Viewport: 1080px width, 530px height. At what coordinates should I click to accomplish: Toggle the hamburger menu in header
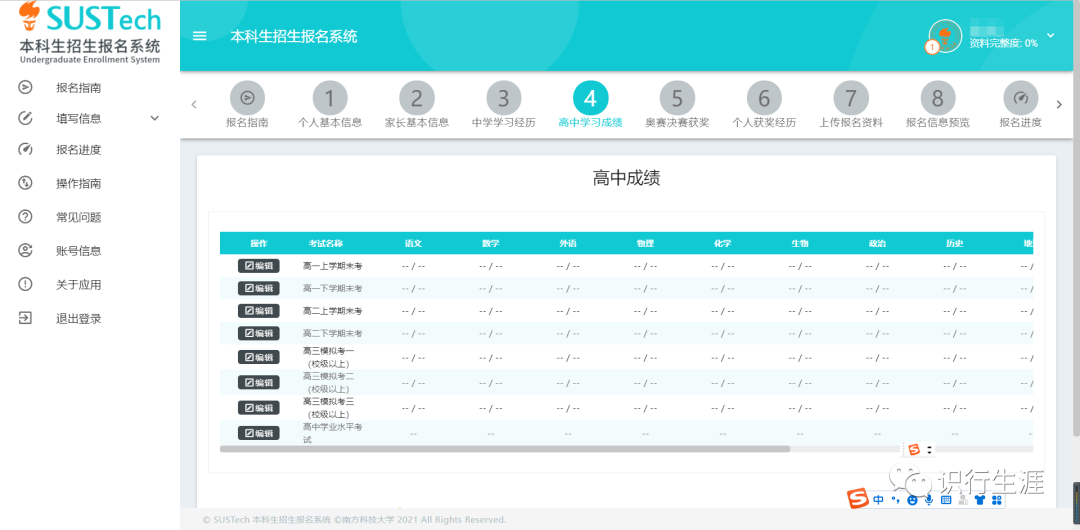tap(200, 37)
